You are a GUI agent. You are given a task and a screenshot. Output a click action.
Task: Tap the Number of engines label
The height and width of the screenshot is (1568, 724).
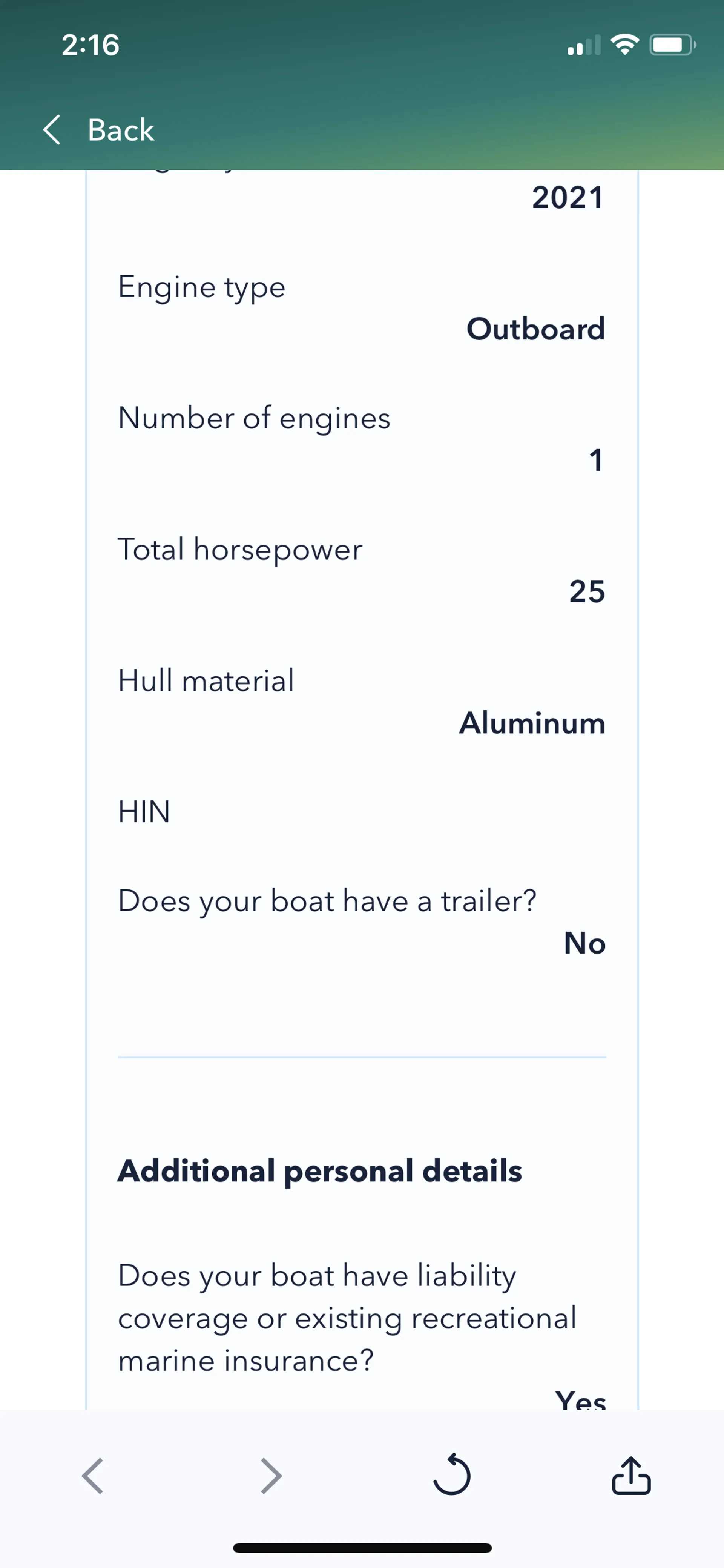coord(254,418)
